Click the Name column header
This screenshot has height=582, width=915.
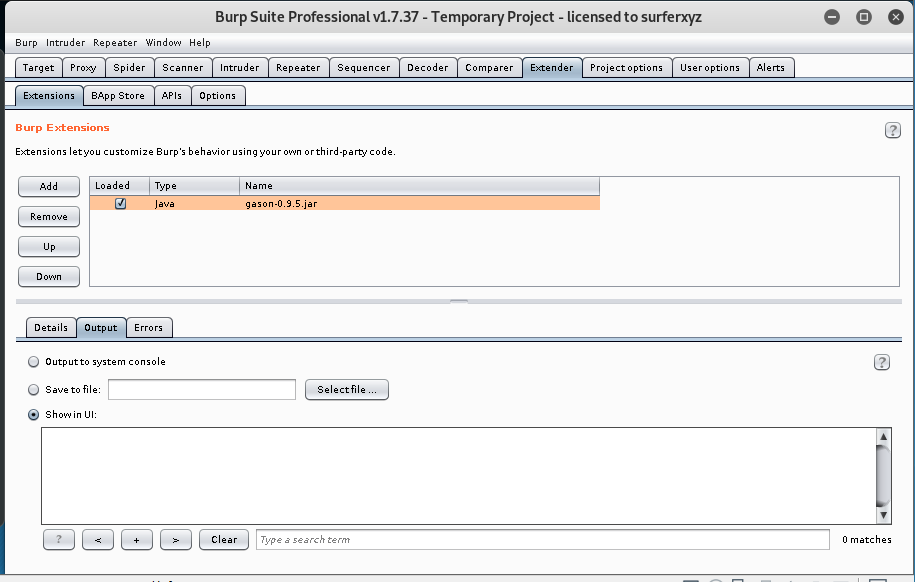coord(419,186)
